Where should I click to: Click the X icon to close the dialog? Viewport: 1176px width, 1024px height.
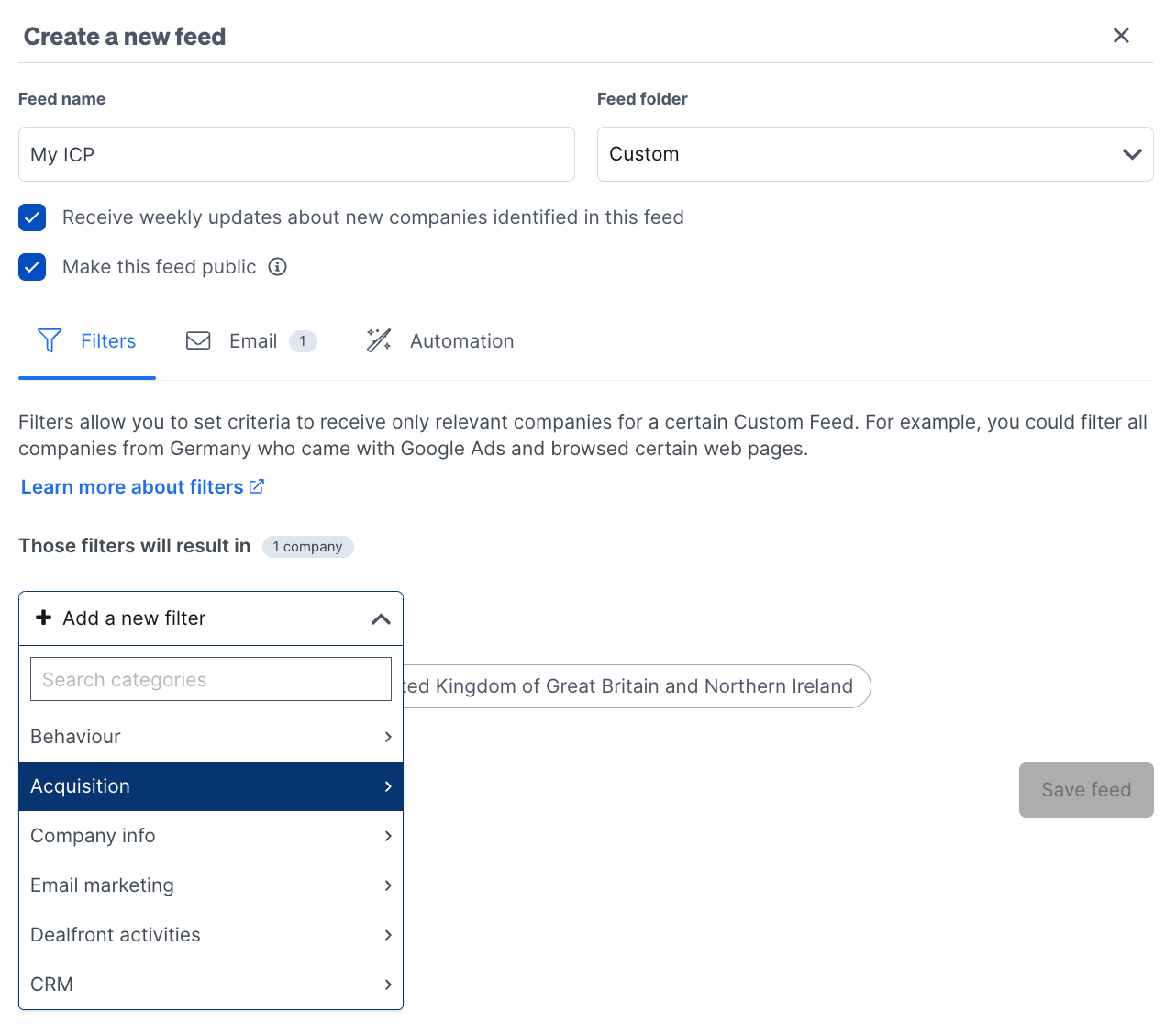[x=1121, y=35]
